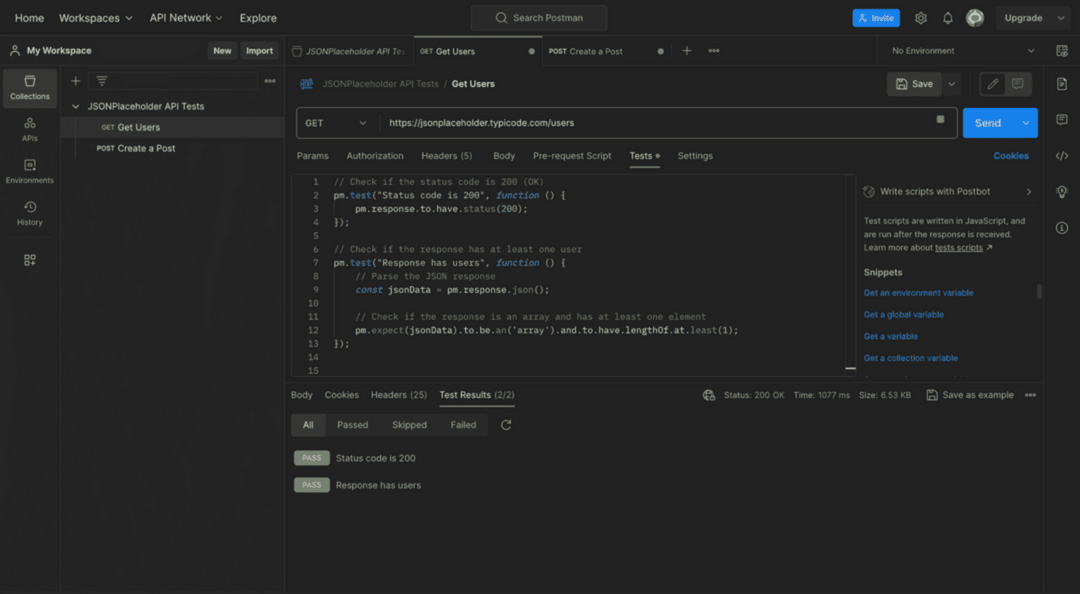Click the Get a global variable snippet
1080x594 pixels.
point(904,314)
